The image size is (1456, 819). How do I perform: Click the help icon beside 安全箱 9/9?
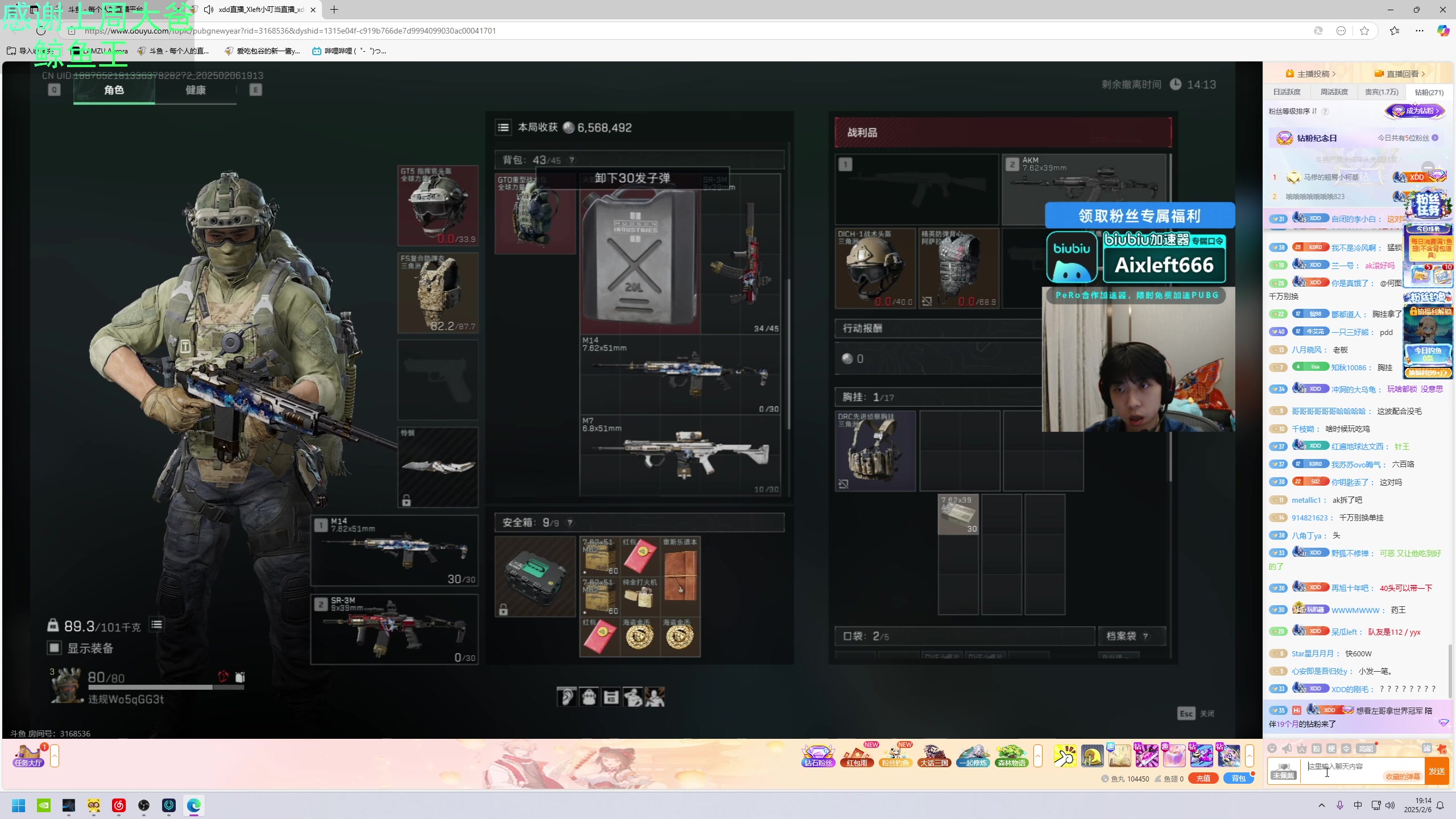click(570, 523)
